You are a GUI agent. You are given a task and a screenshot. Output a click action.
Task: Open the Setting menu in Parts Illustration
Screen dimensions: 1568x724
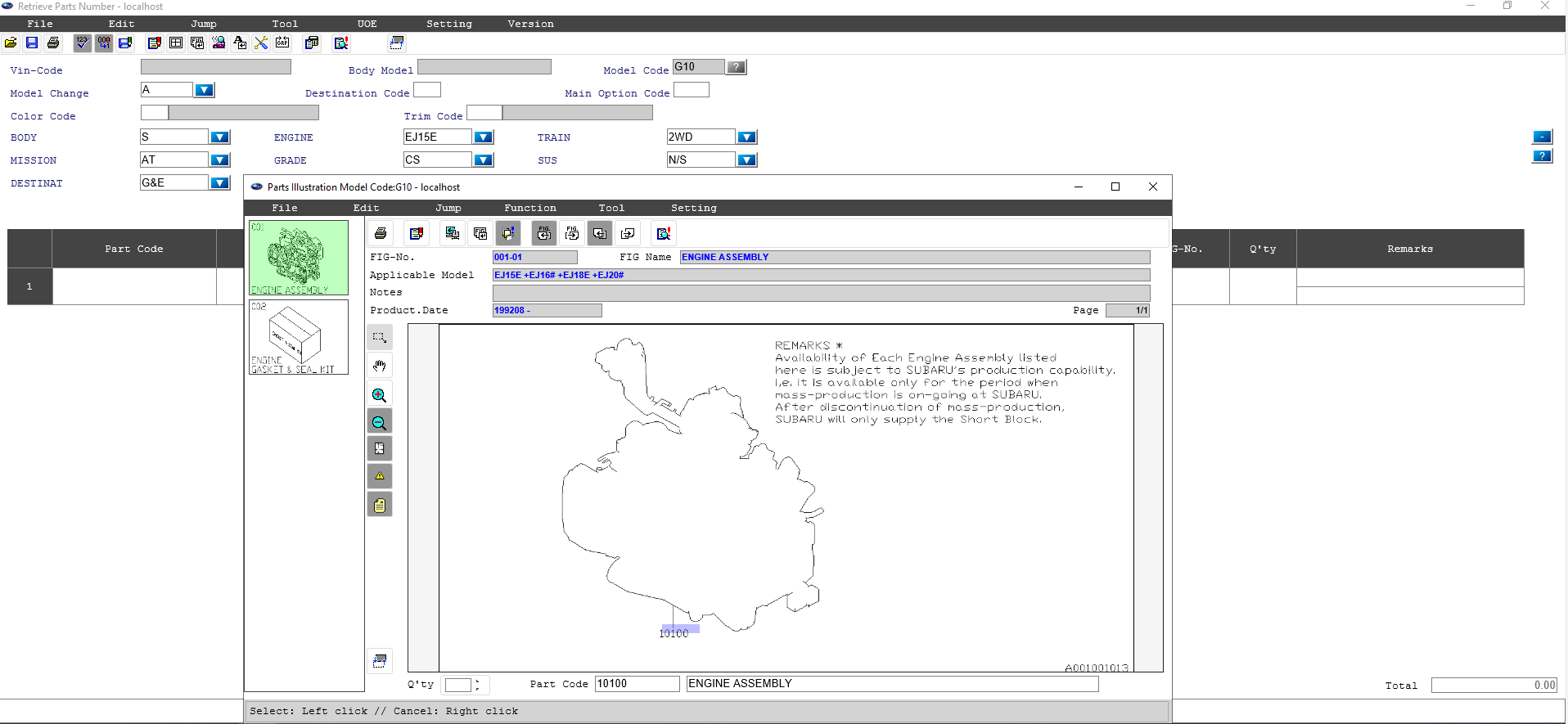694,208
